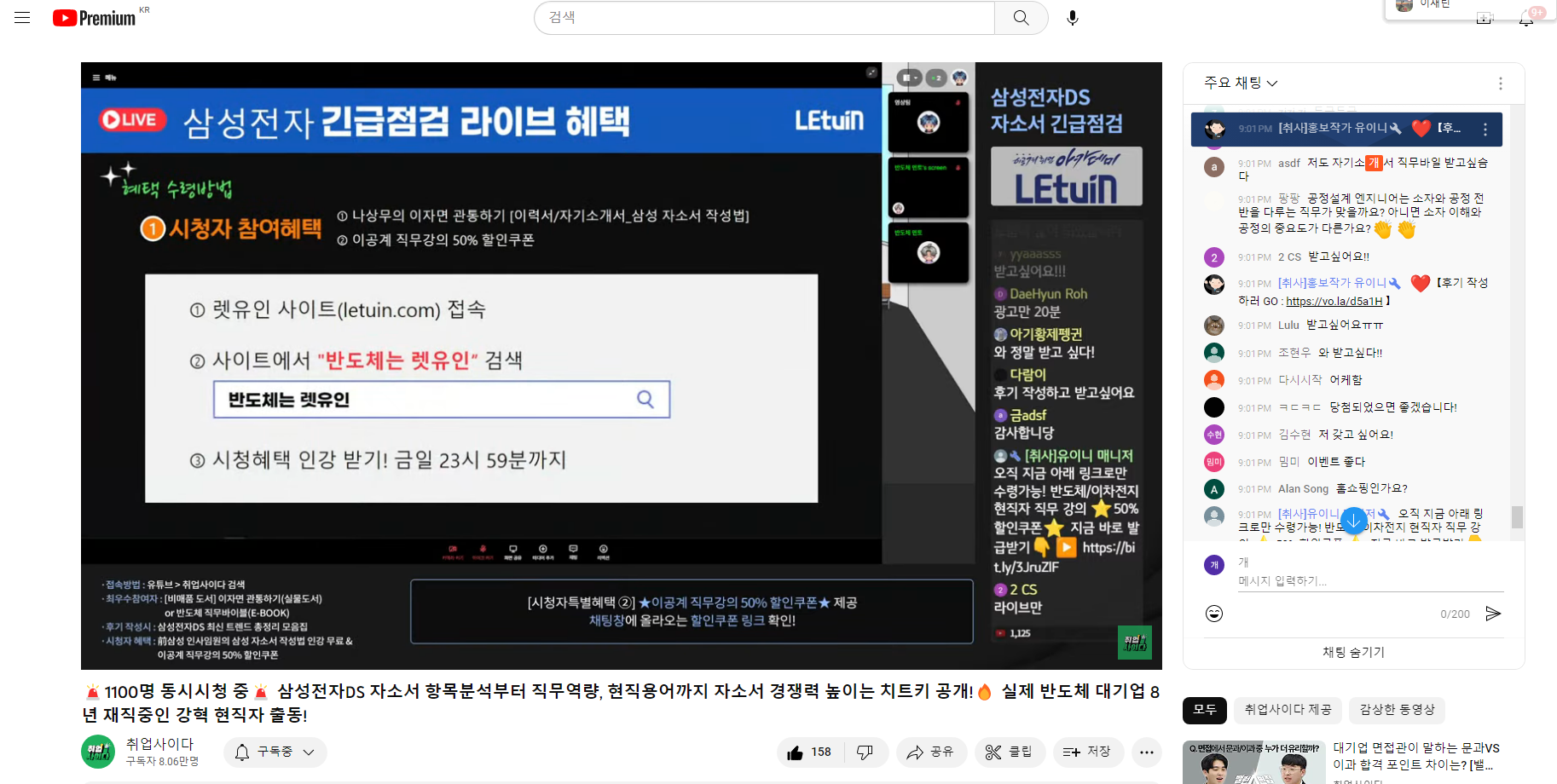This screenshot has height=784, width=1557.
Task: Open live chat more options menu
Action: click(1500, 84)
